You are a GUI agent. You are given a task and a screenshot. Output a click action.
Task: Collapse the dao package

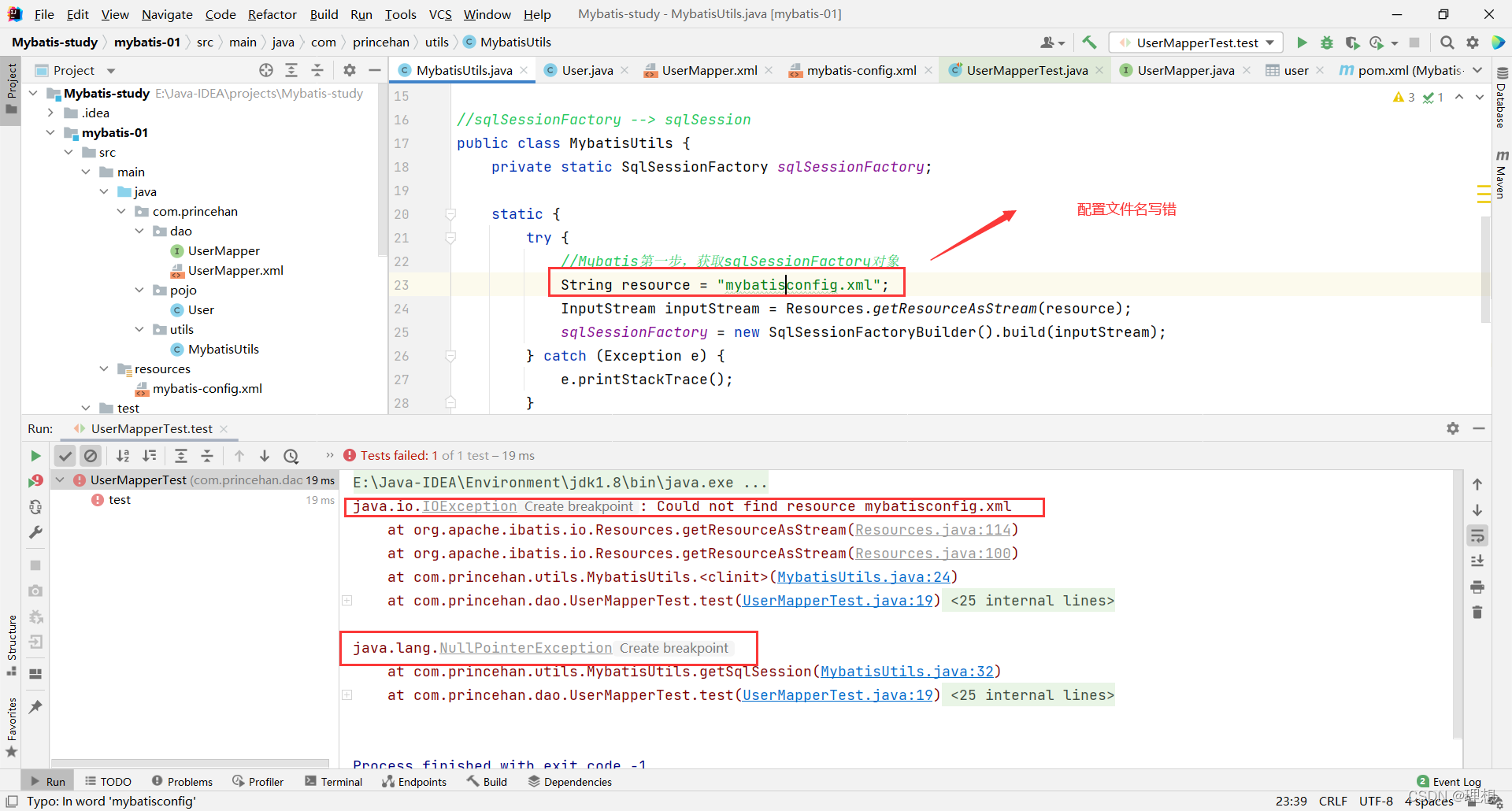coord(139,231)
